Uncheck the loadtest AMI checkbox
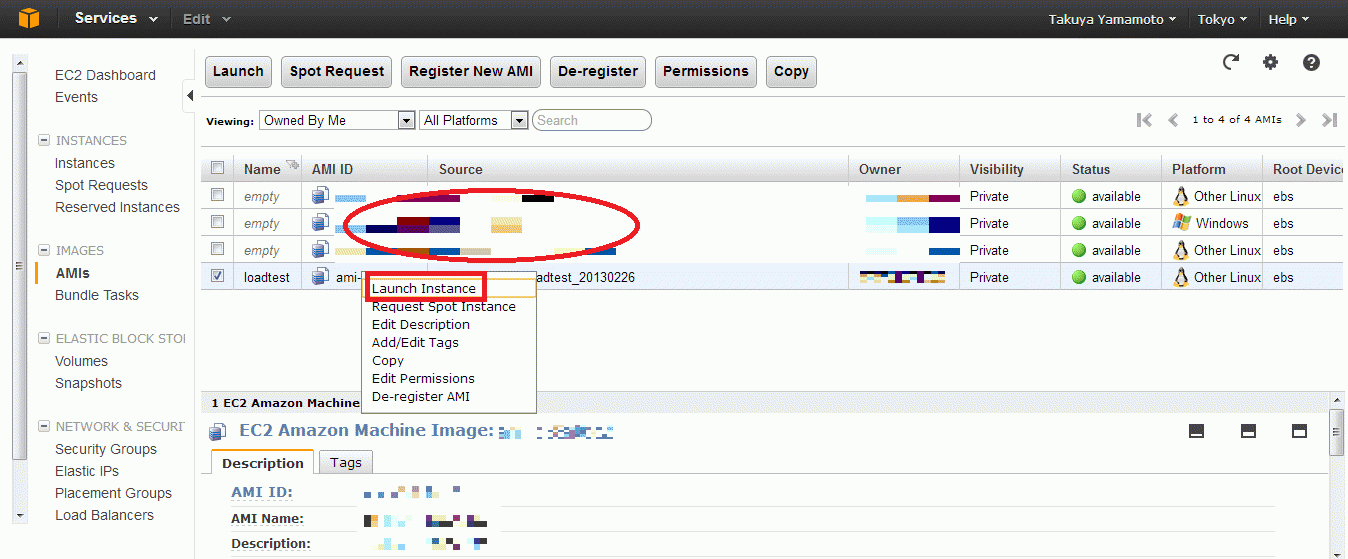Viewport: 1348px width, 559px height. [218, 277]
